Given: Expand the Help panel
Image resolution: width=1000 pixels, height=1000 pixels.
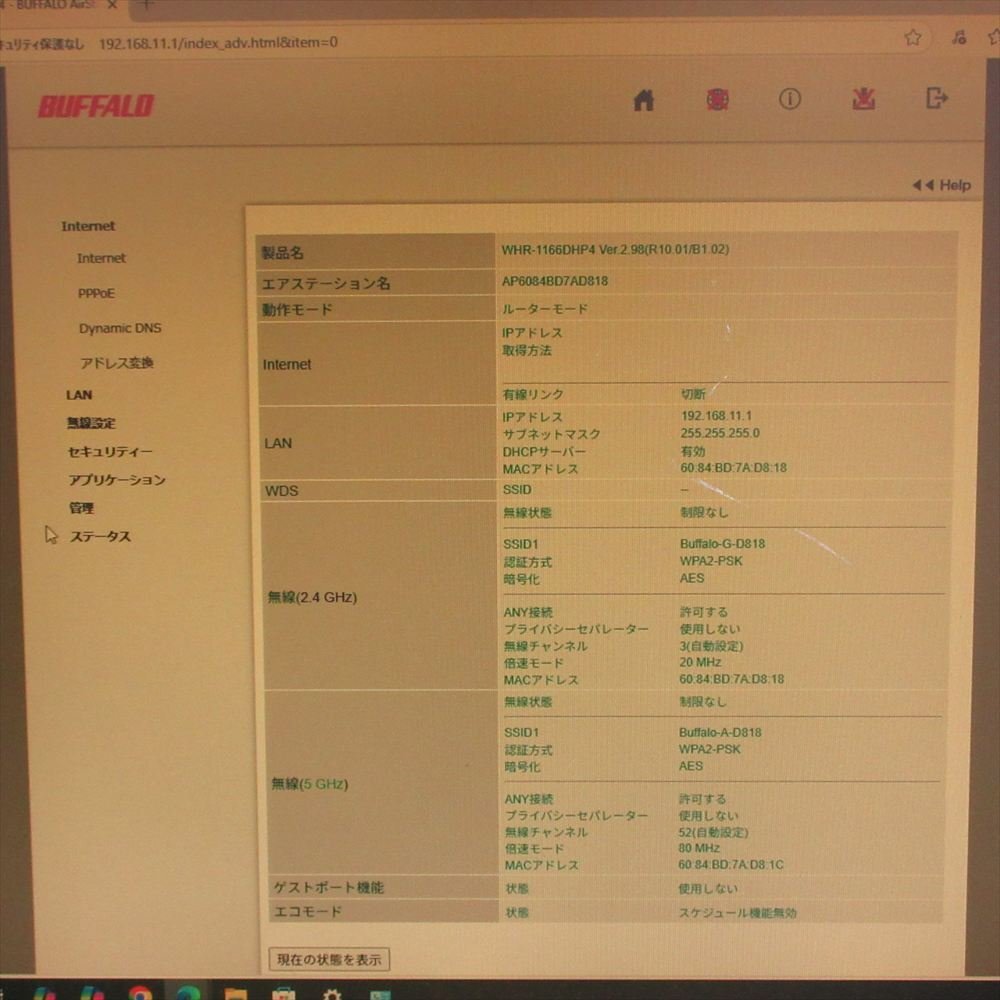Looking at the screenshot, I should pyautogui.click(x=941, y=185).
